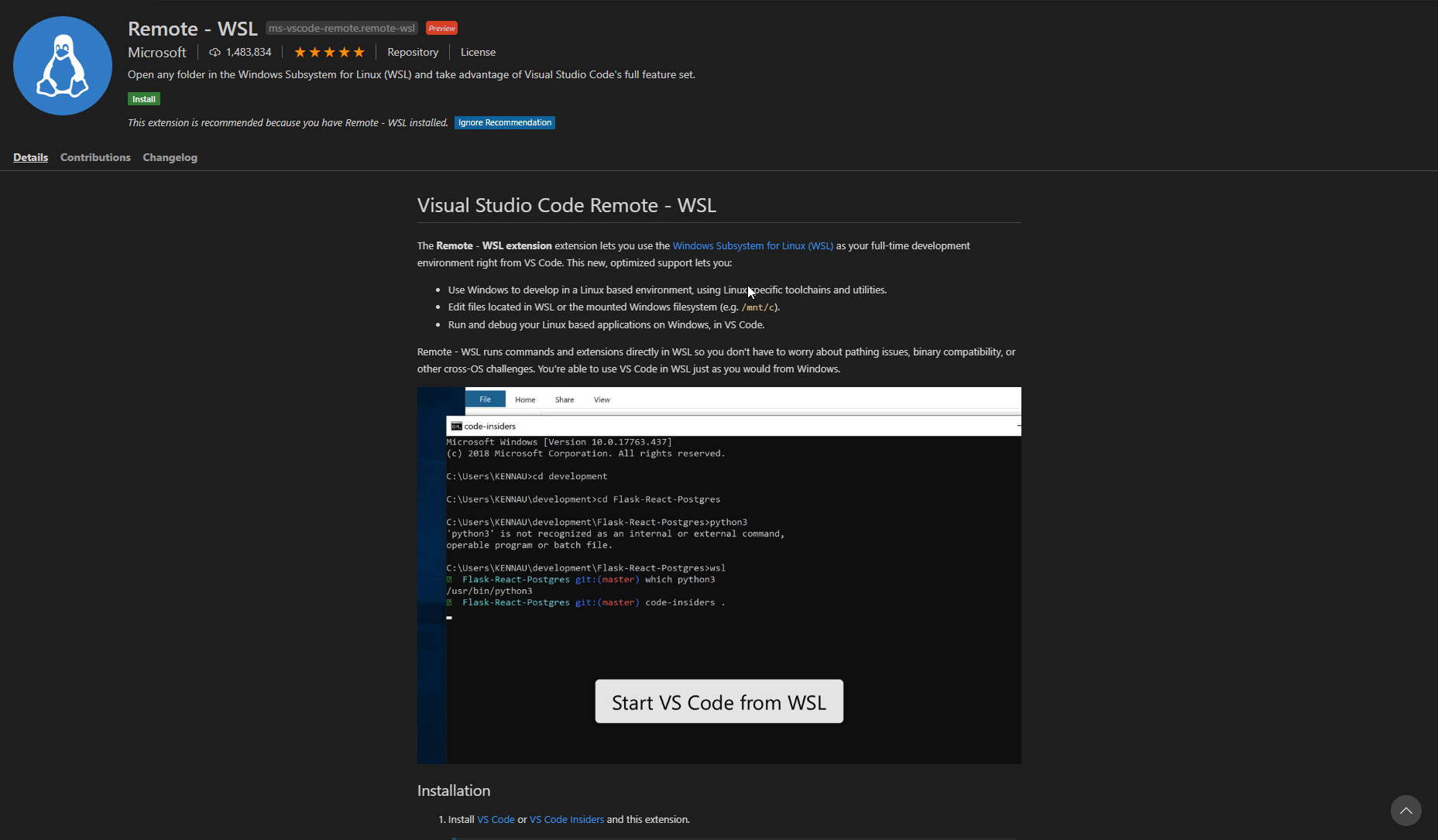Switch to the Details tab
This screenshot has width=1438, height=840.
[x=30, y=157]
